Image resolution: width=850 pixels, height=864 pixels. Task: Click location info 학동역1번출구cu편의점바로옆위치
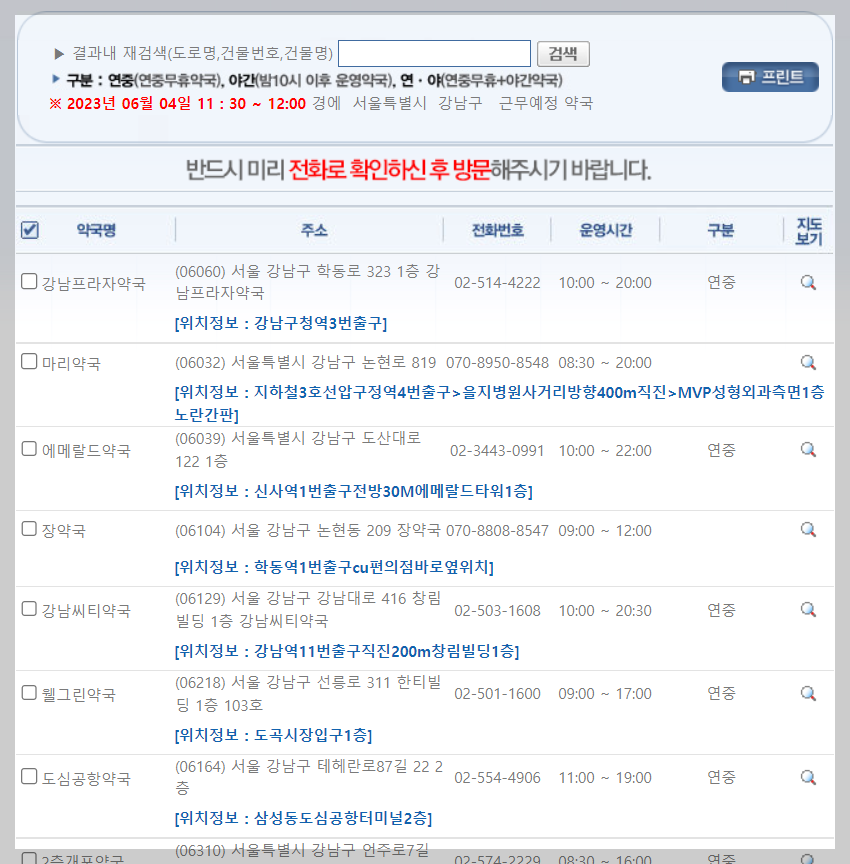(334, 567)
